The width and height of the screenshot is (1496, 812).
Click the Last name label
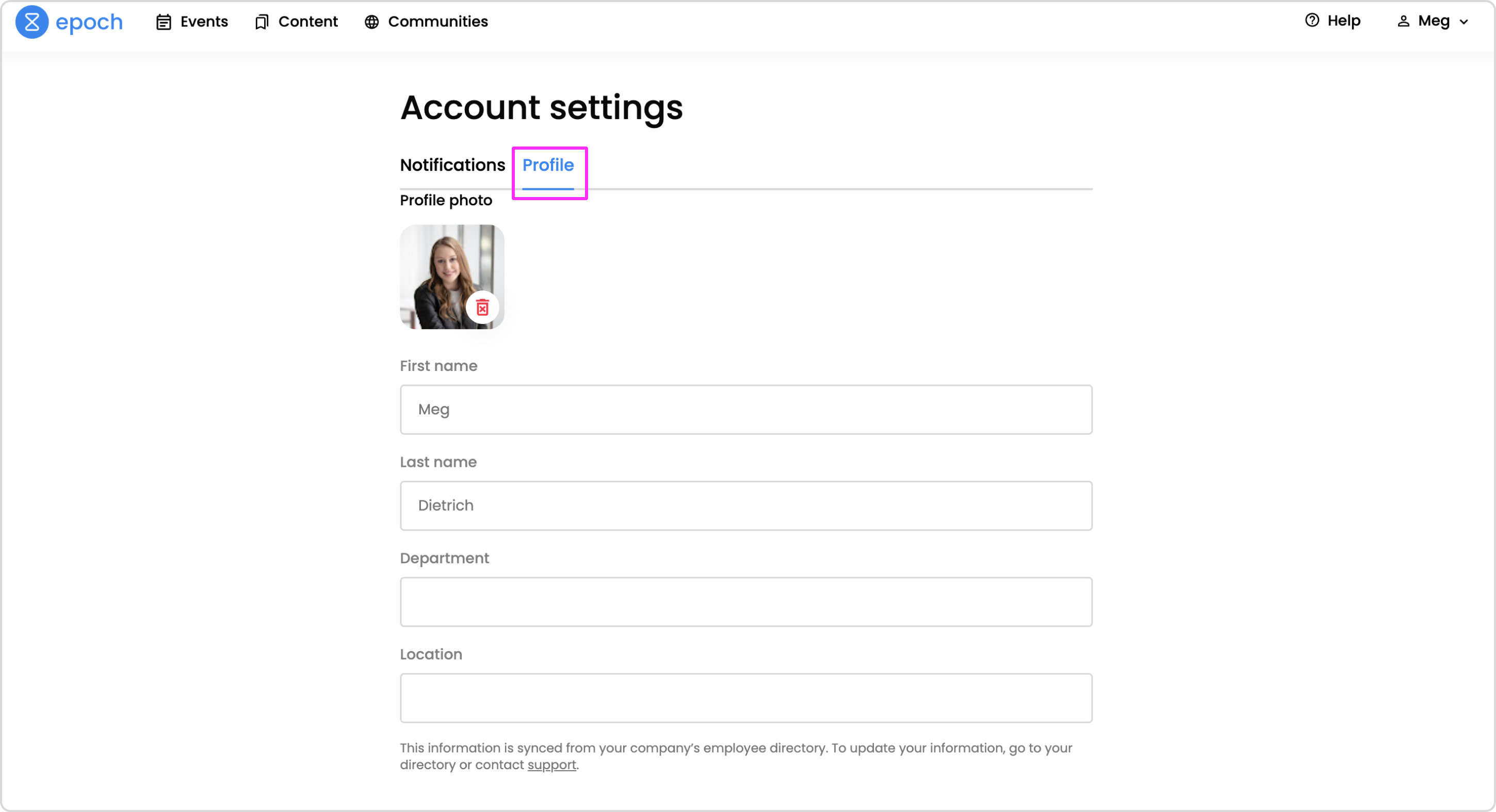pyautogui.click(x=438, y=462)
